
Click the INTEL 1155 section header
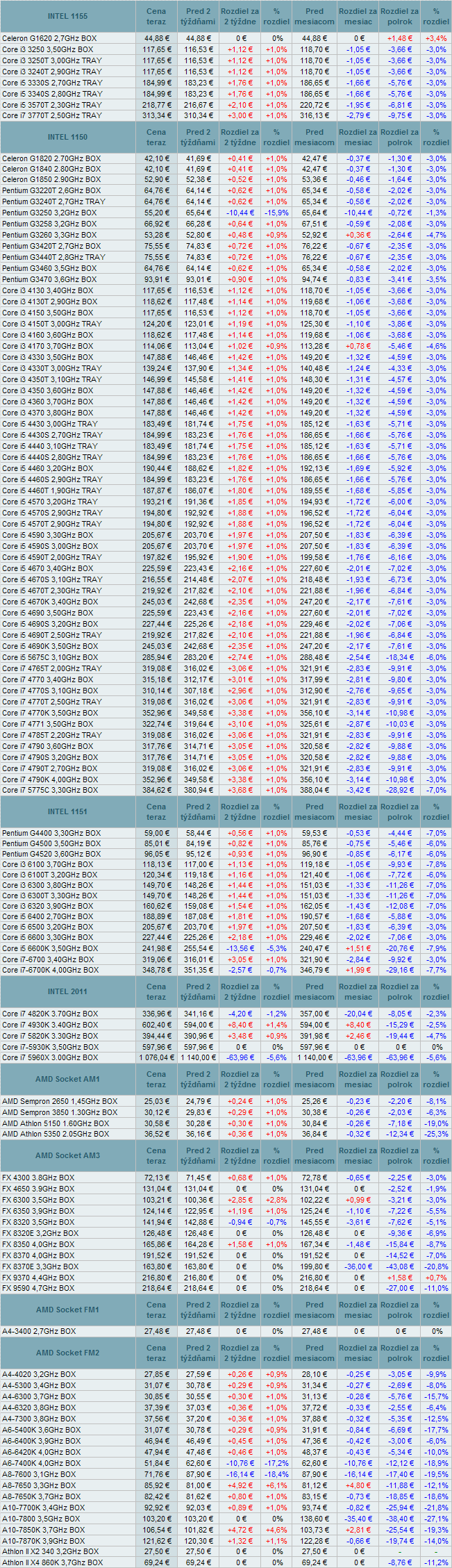pos(68,16)
